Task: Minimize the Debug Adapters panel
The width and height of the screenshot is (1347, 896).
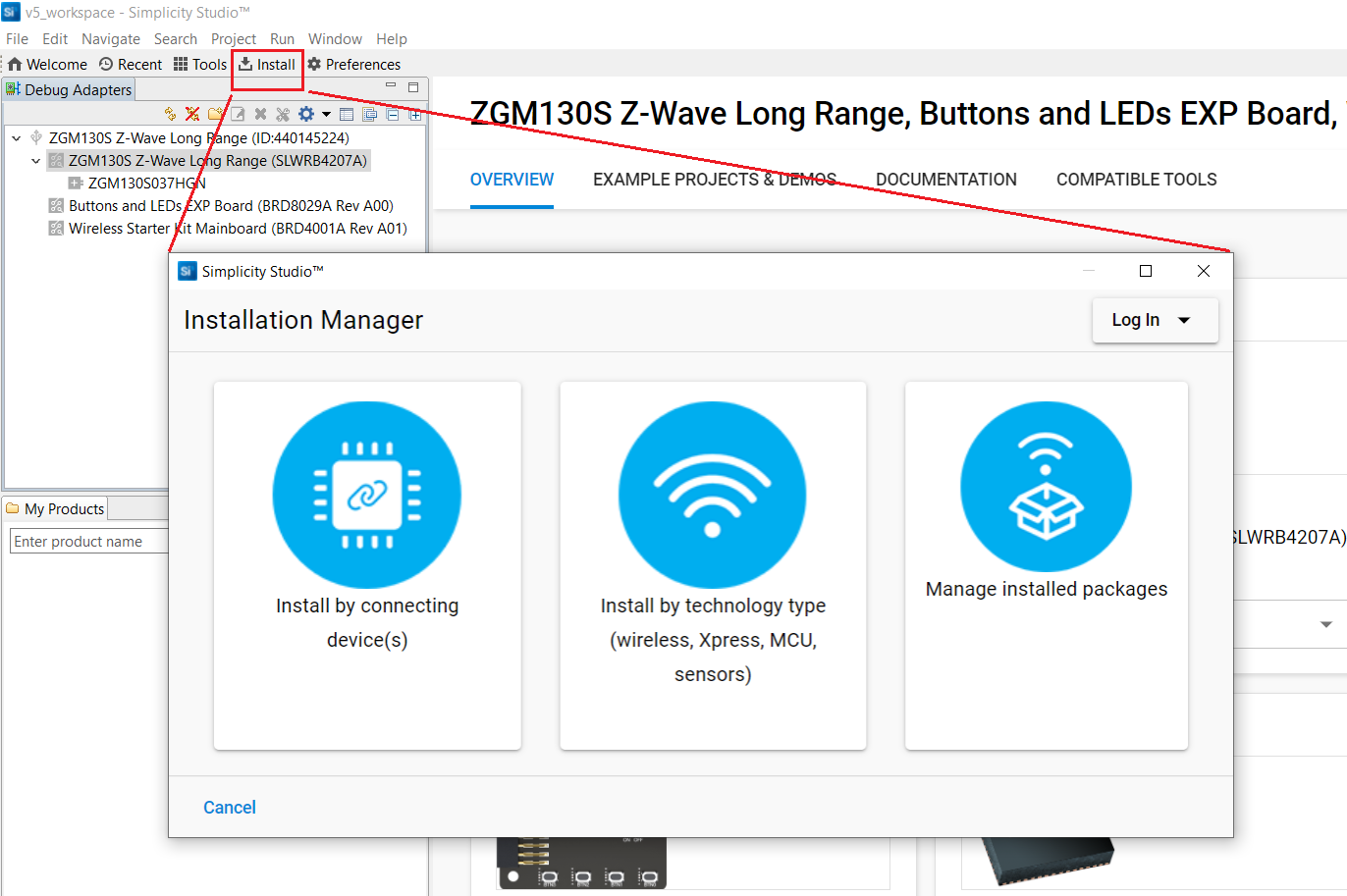Action: (391, 86)
